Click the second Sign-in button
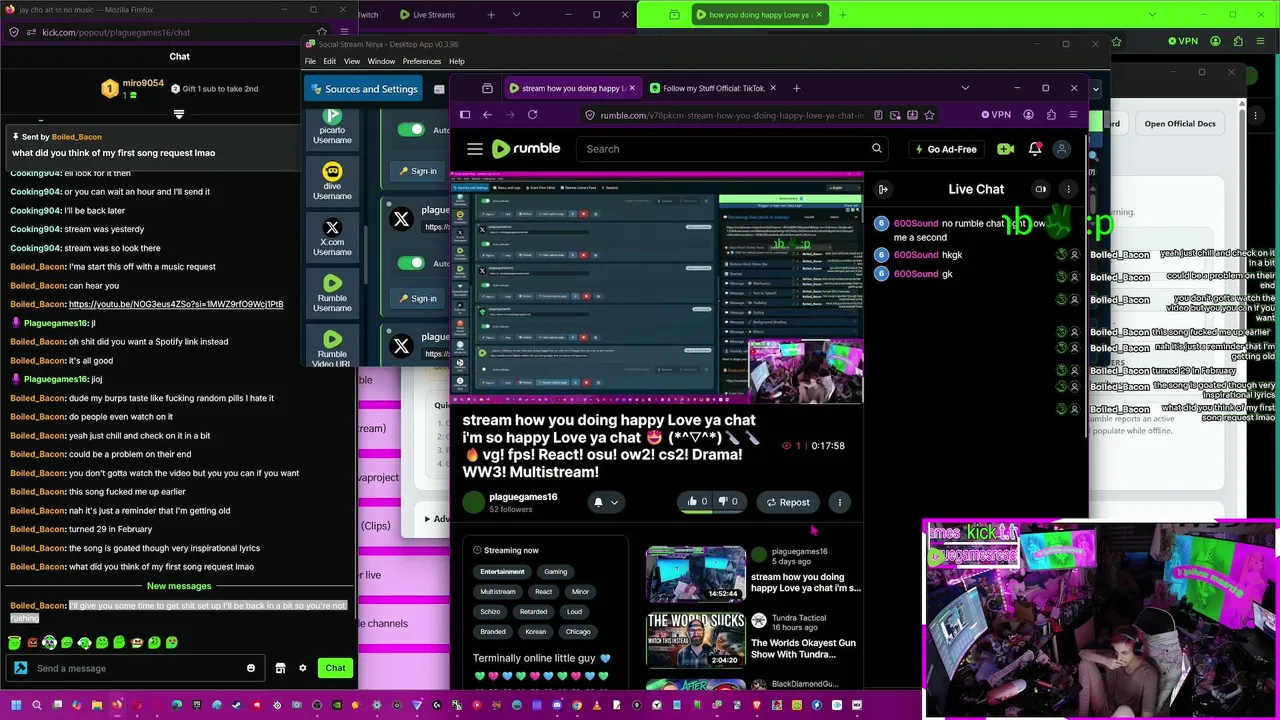The image size is (1280, 720). tap(417, 298)
